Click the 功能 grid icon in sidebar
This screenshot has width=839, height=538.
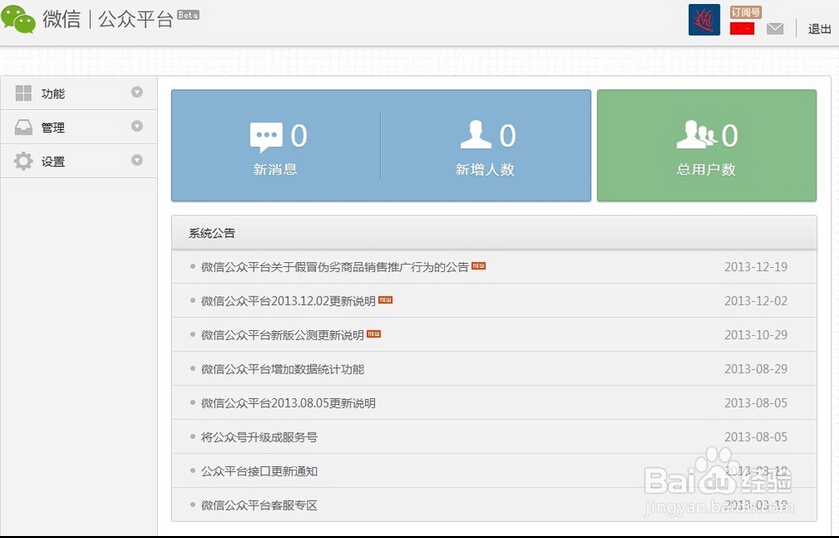[x=23, y=93]
